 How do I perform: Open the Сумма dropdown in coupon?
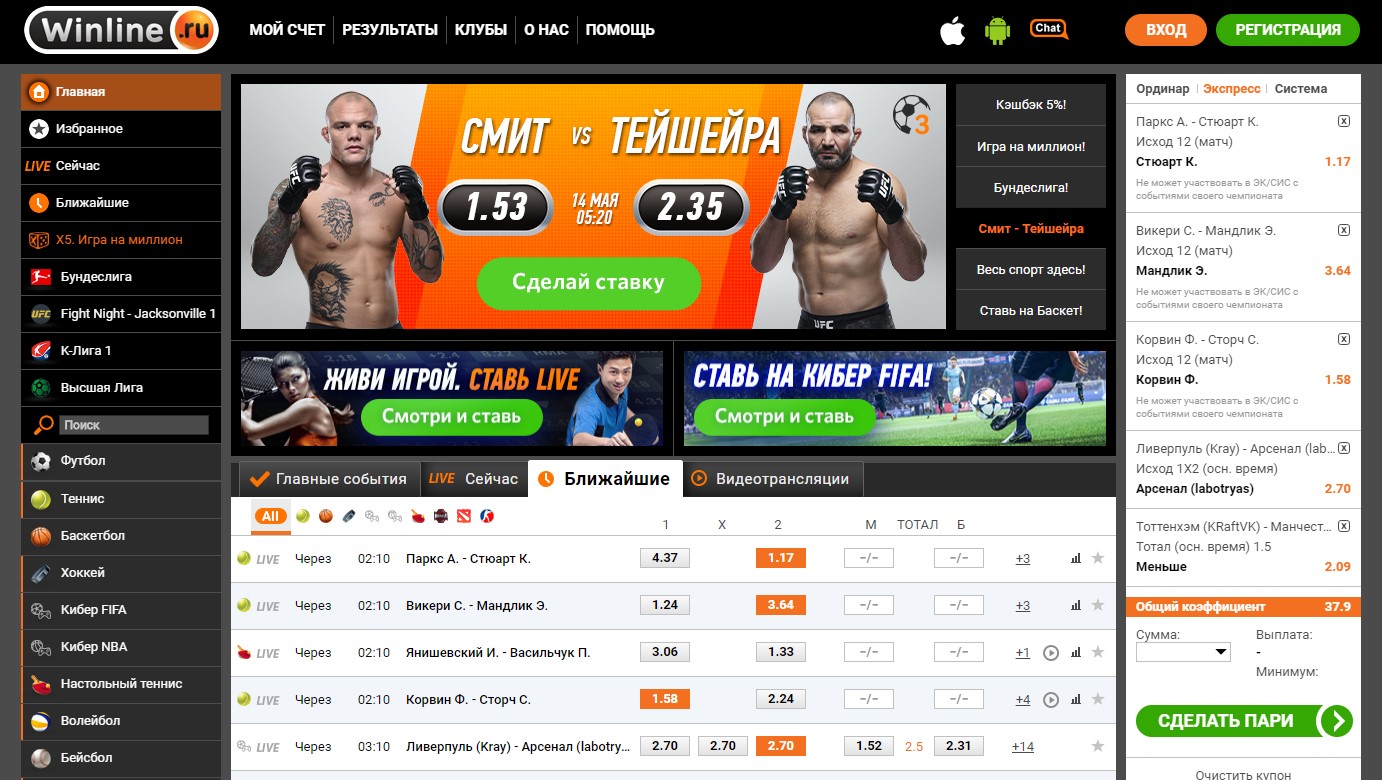tap(1183, 652)
